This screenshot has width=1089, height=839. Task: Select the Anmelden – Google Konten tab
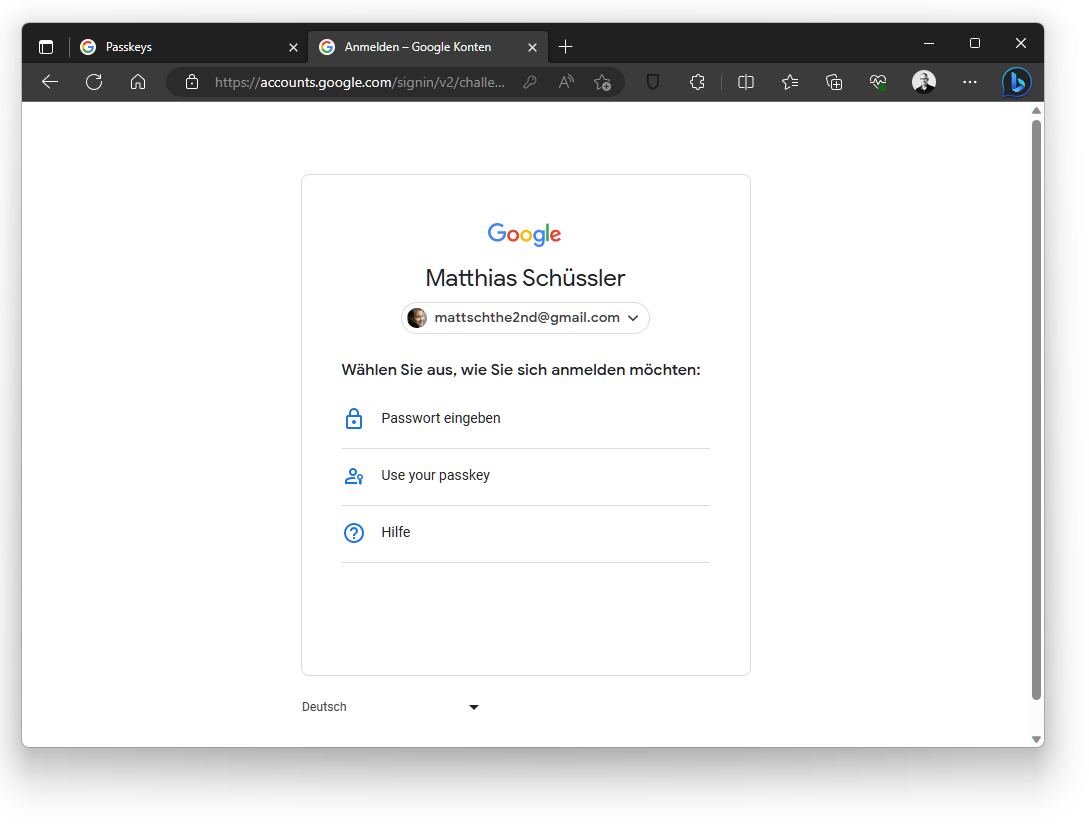pyautogui.click(x=428, y=47)
